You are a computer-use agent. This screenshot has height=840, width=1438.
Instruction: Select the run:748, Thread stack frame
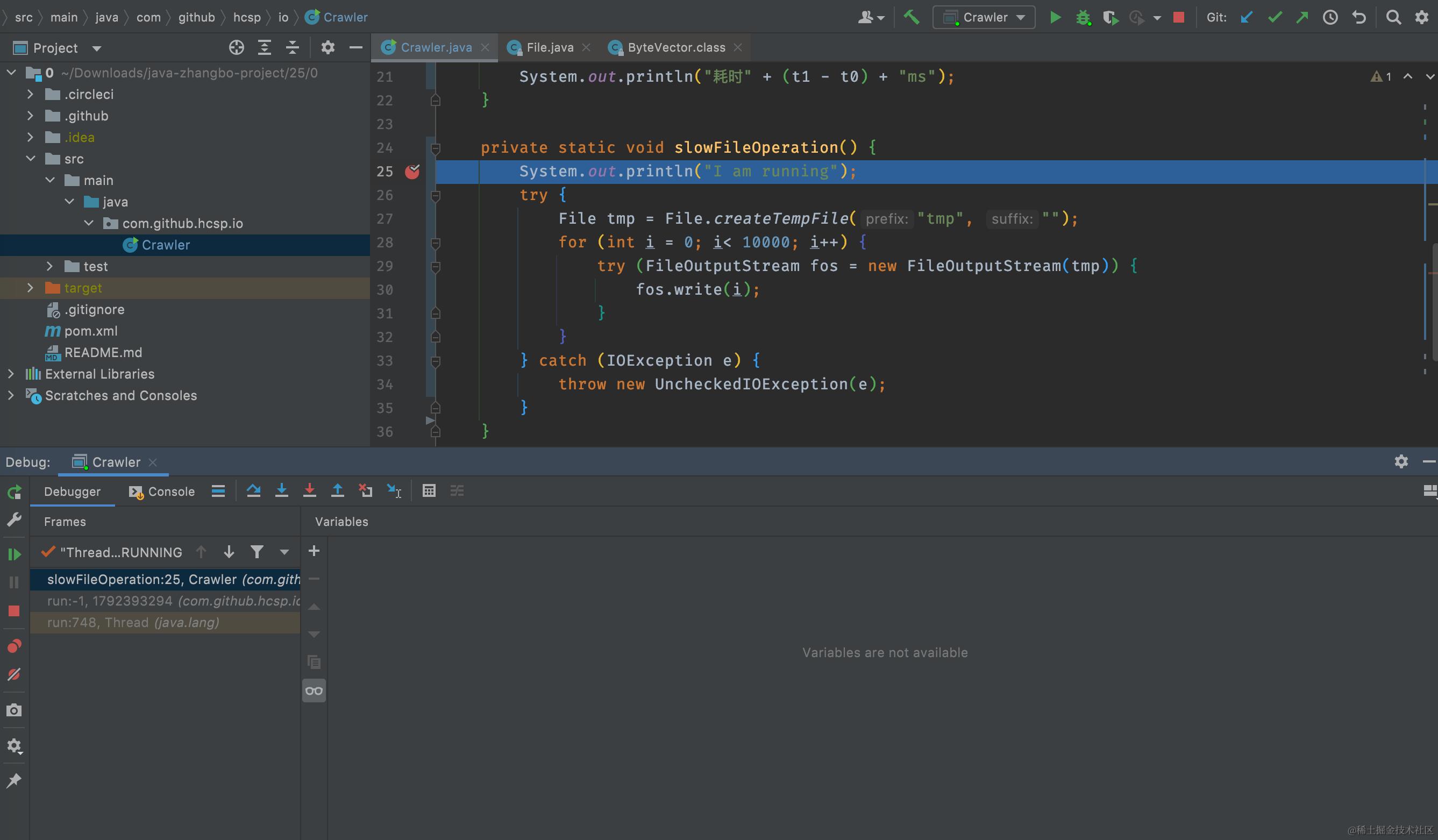(133, 623)
